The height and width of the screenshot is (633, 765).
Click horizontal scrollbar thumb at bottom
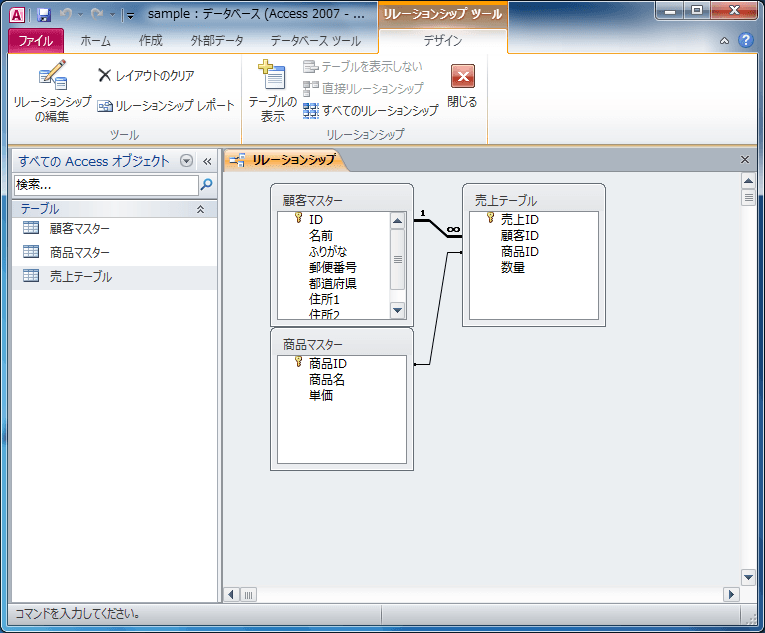[248, 595]
